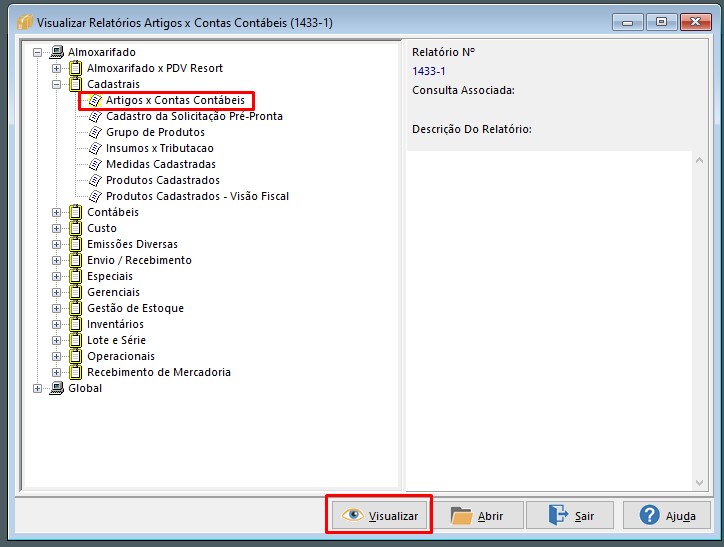724x547 pixels.
Task: Click inside the Descrição Do Relatório text area
Action: click(549, 321)
